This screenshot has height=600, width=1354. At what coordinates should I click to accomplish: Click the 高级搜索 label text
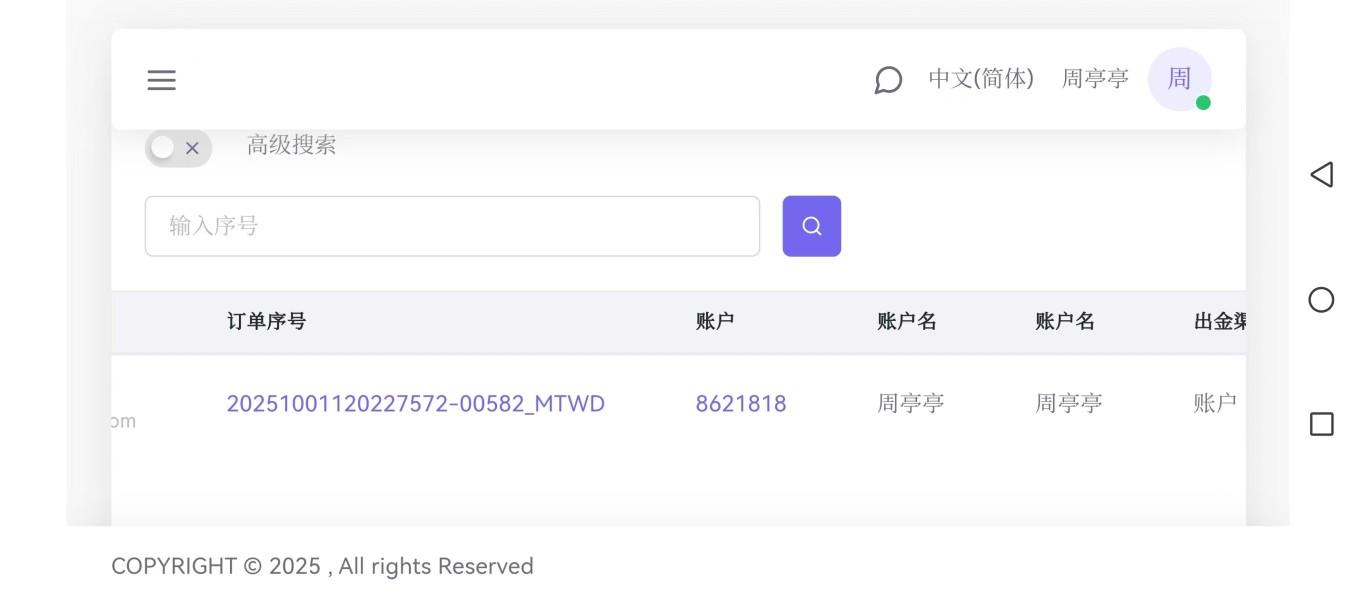click(291, 145)
